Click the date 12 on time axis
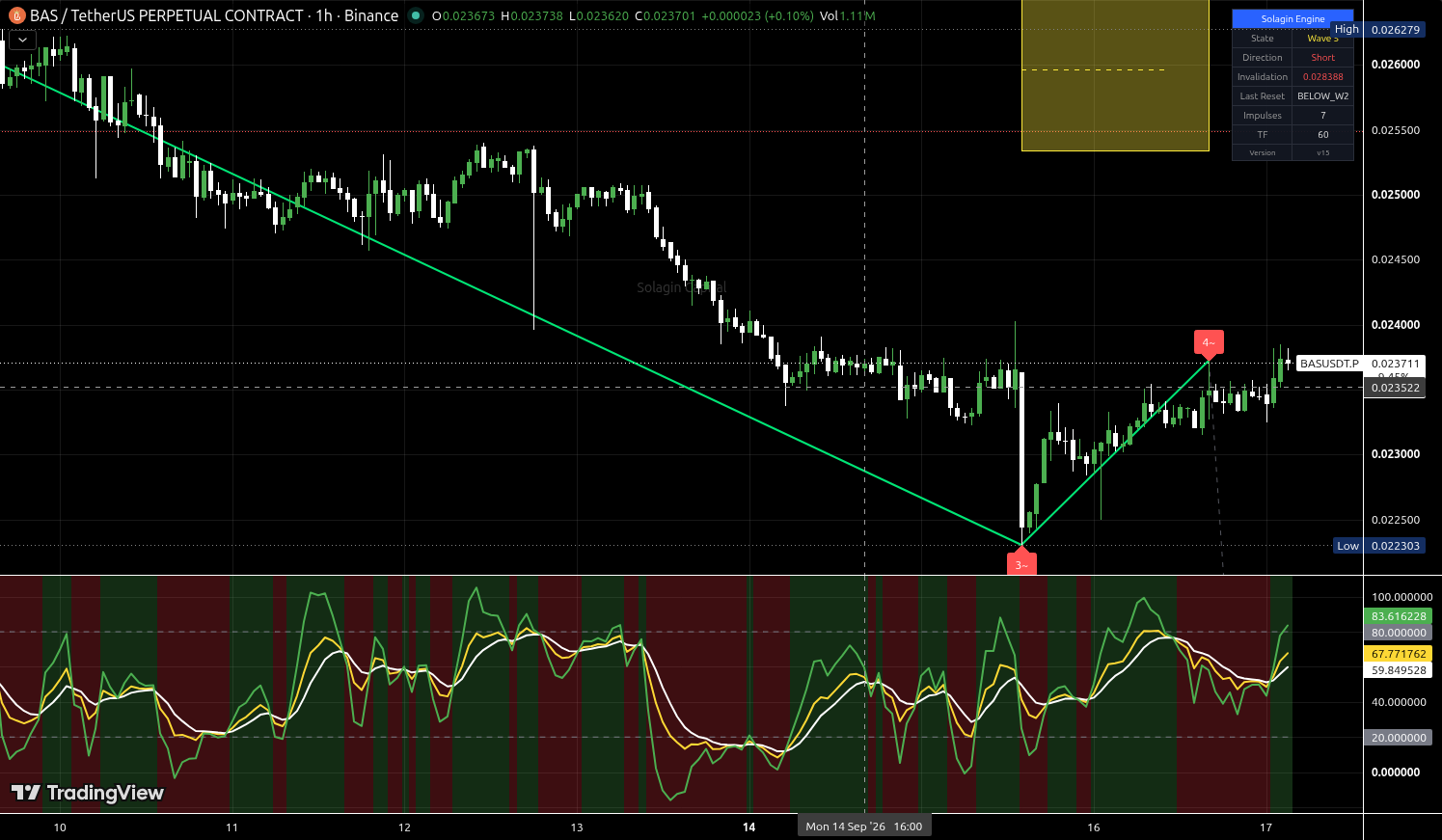 (x=404, y=827)
